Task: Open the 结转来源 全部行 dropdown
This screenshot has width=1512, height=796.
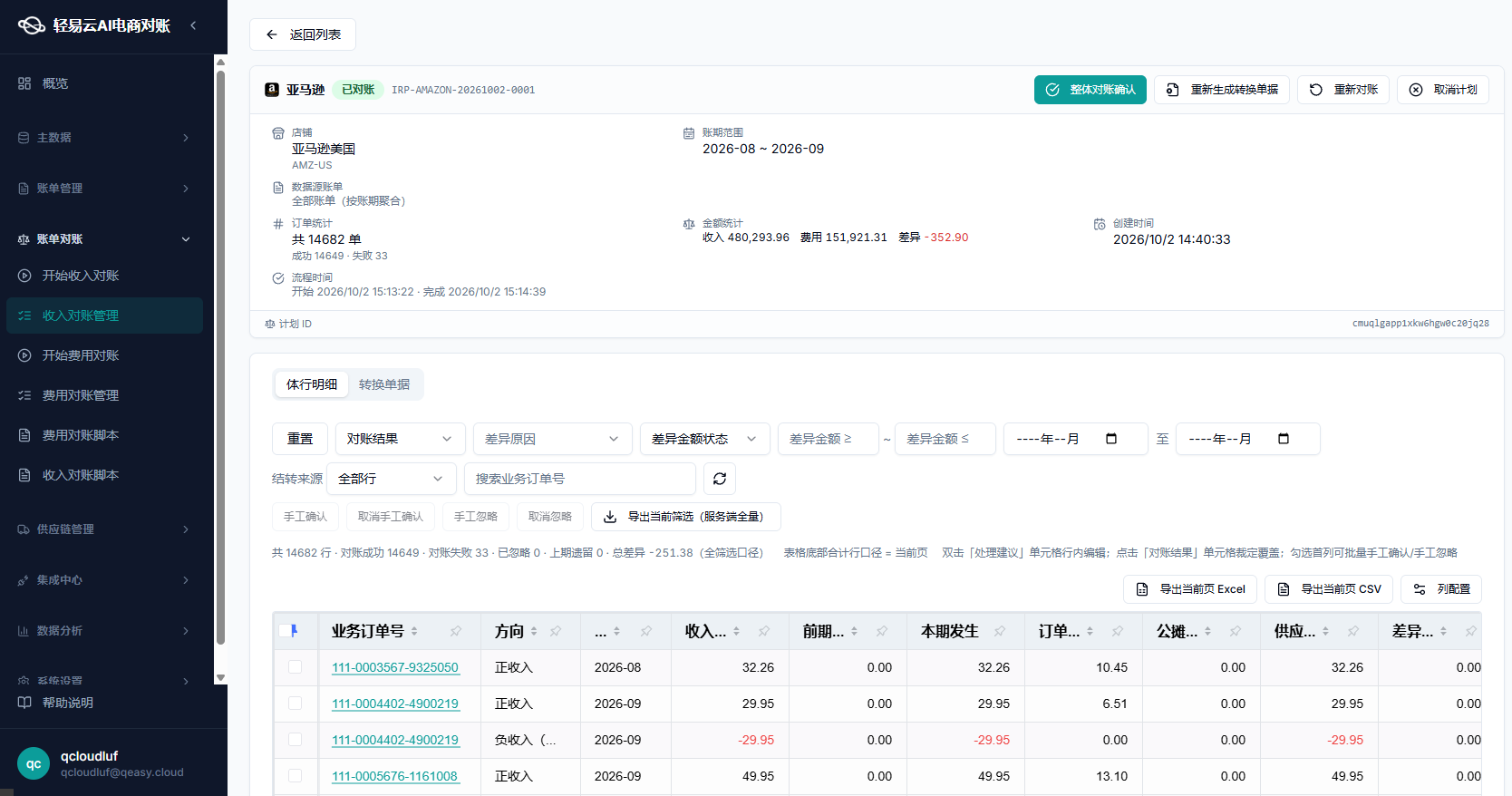Action: (x=392, y=479)
